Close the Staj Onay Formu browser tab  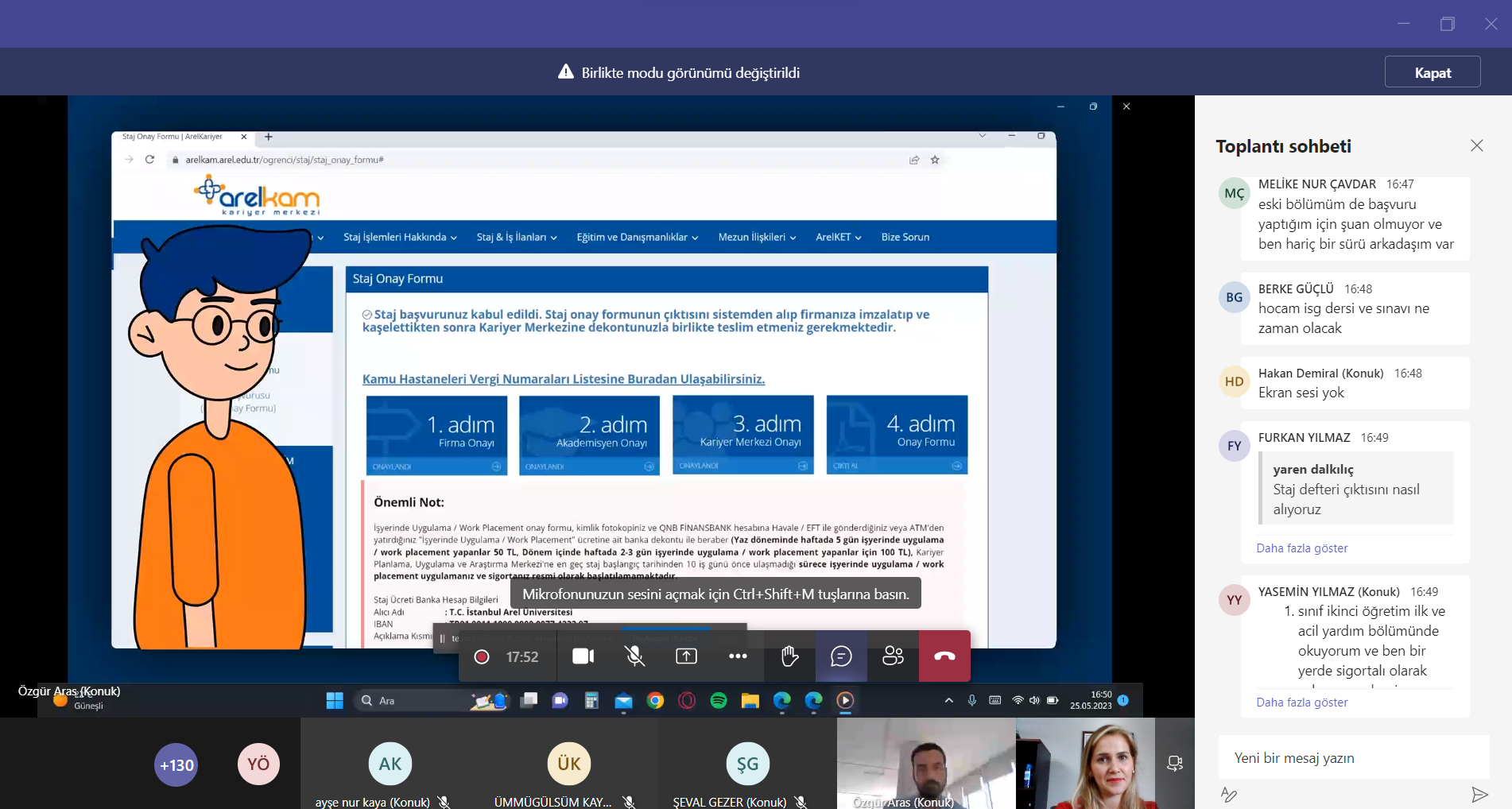244,137
